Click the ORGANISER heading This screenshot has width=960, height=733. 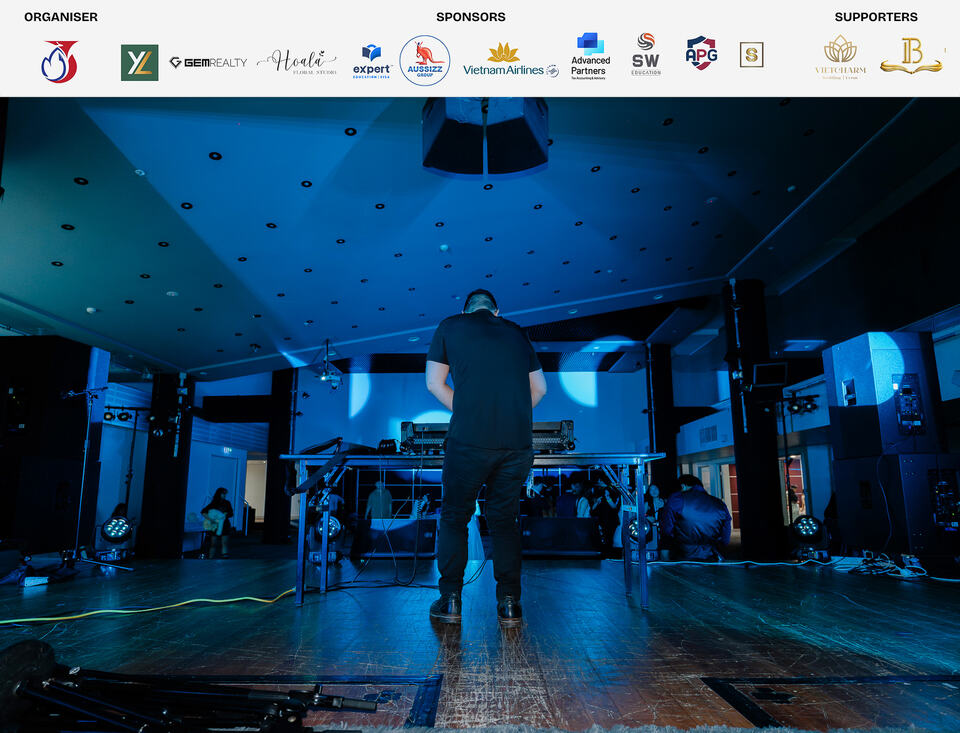pos(61,17)
